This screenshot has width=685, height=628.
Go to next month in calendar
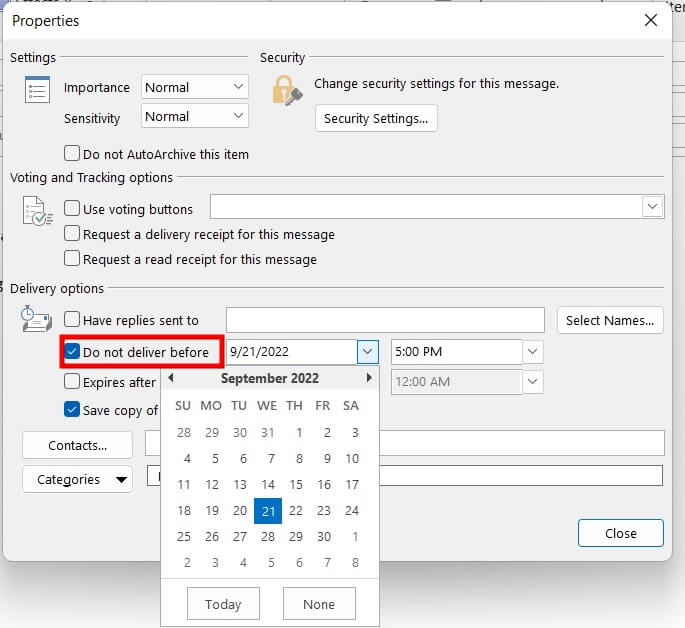[369, 378]
